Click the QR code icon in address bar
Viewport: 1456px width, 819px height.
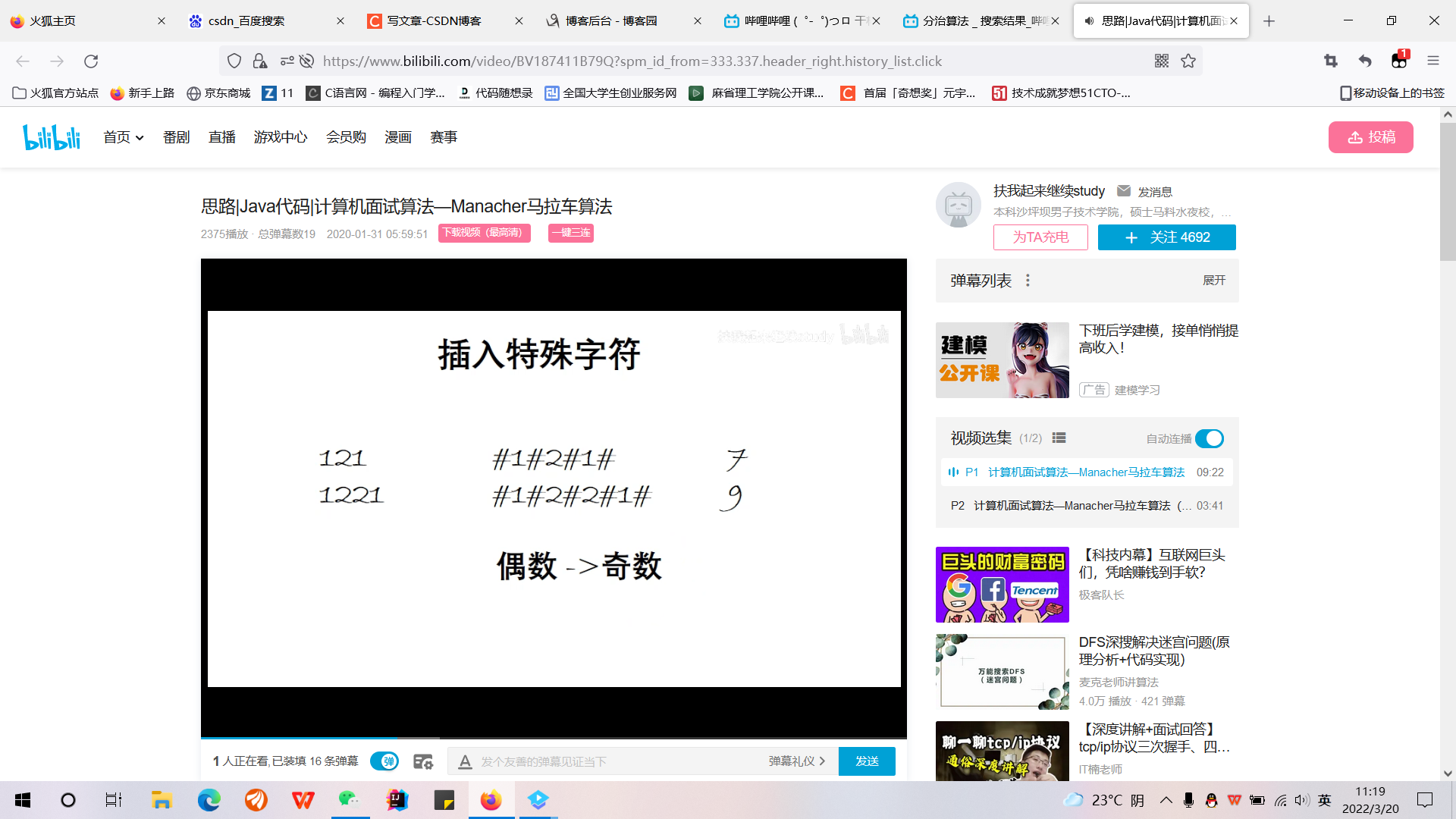click(x=1161, y=61)
